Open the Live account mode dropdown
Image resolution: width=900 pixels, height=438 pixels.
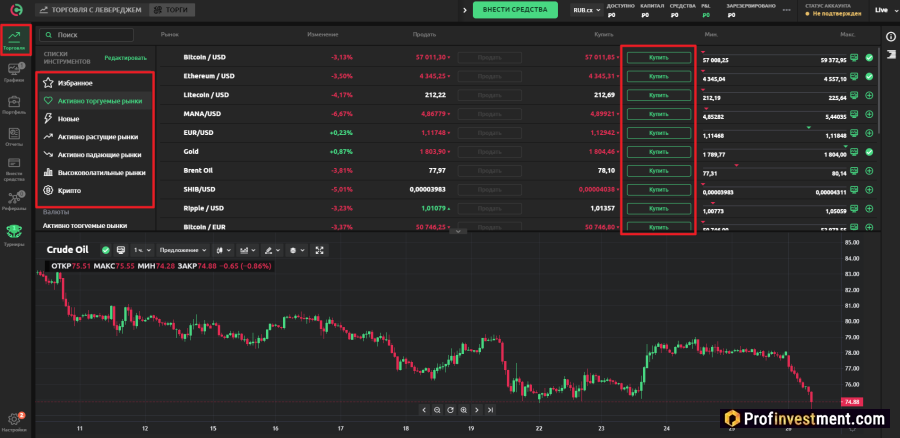click(885, 10)
